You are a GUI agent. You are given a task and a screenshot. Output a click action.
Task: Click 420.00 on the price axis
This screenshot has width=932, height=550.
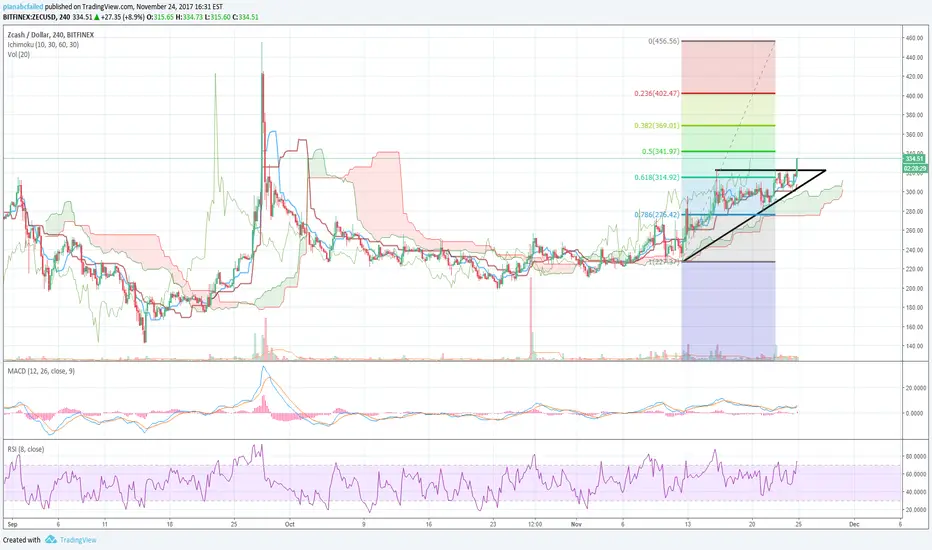914,77
